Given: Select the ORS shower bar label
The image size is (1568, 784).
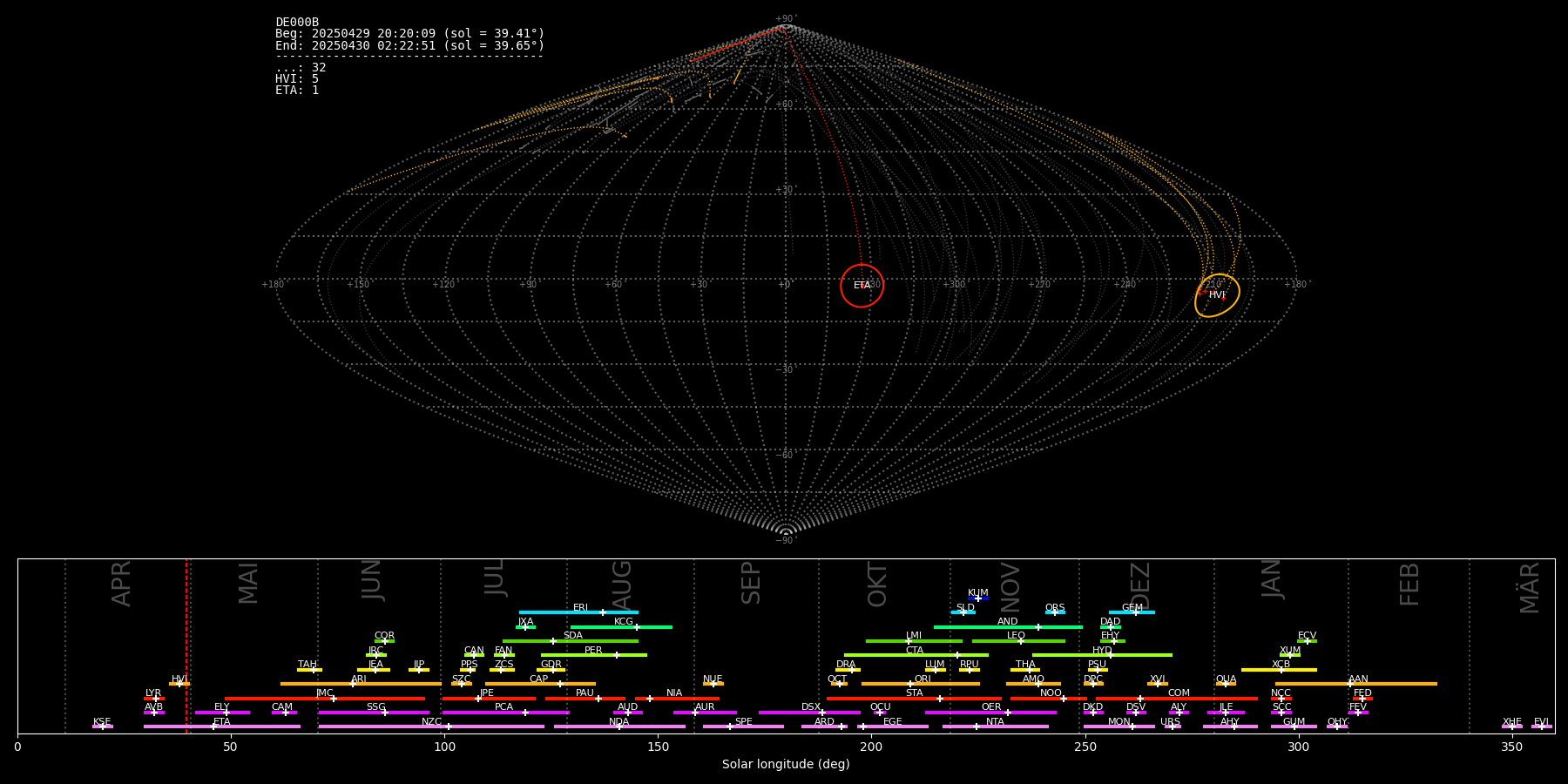Looking at the screenshot, I should 1055,608.
